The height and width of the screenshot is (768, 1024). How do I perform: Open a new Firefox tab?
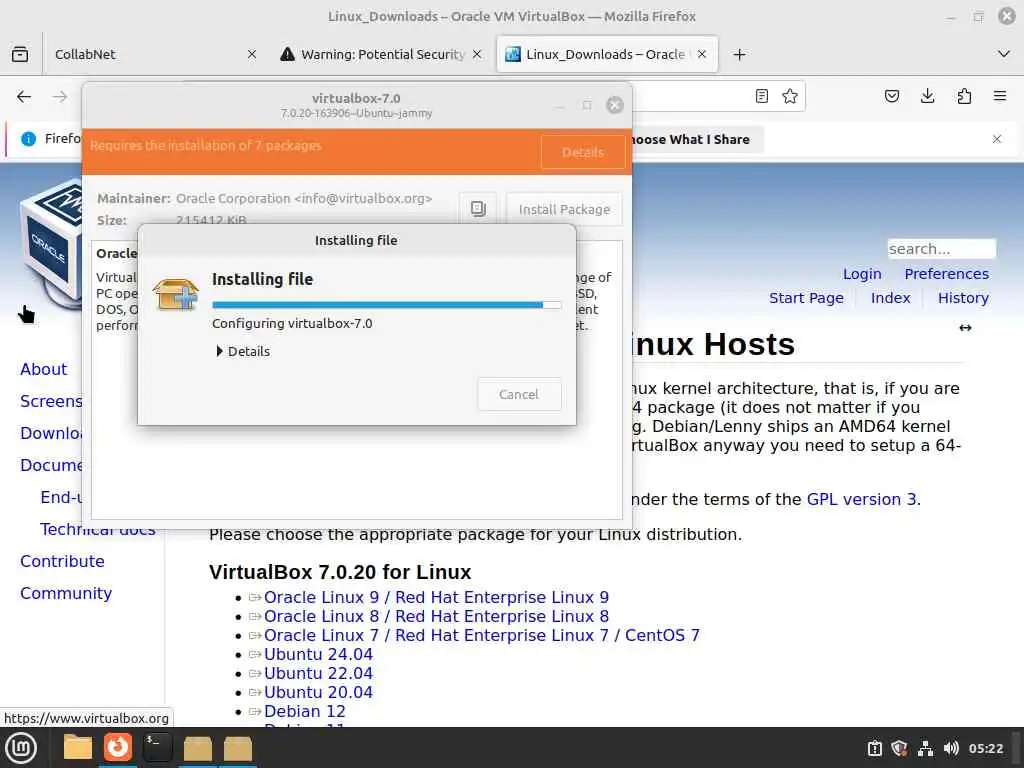point(739,54)
